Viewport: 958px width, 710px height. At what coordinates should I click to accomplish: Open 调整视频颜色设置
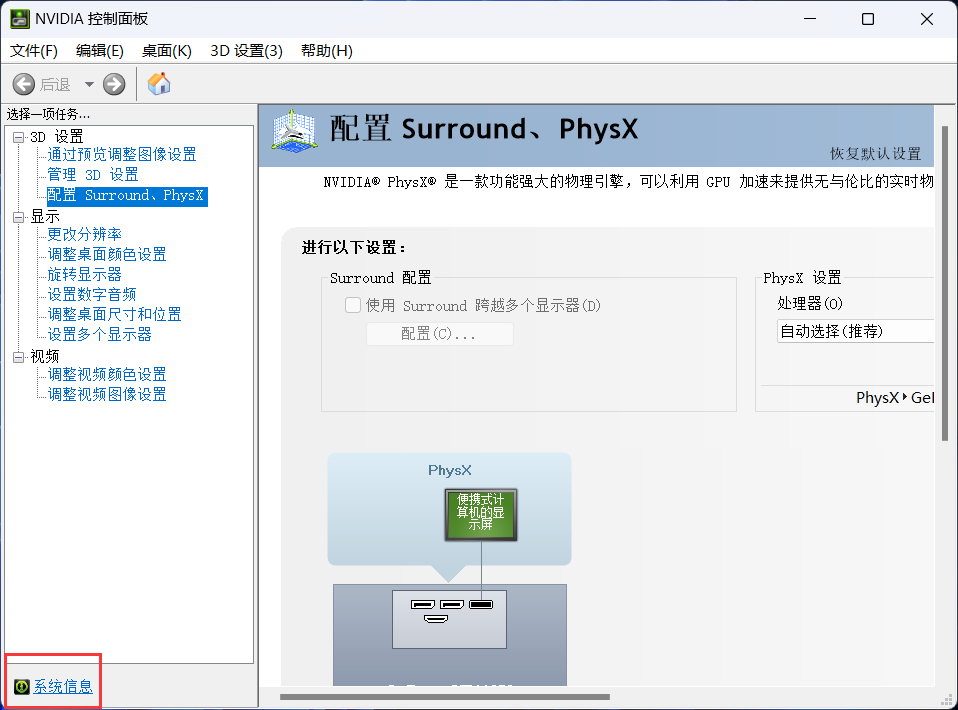[107, 374]
